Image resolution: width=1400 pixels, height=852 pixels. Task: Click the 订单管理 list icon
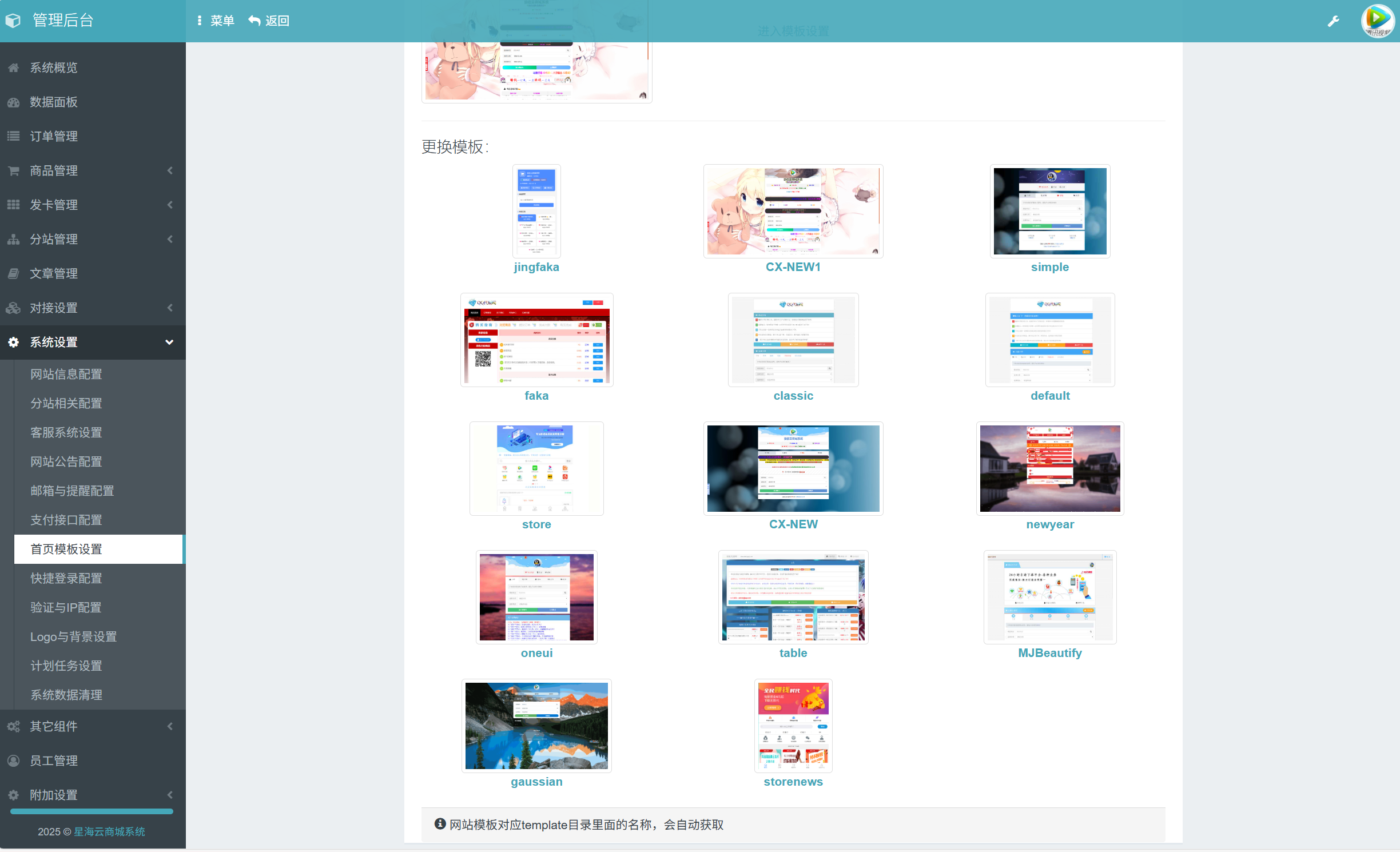tap(14, 136)
